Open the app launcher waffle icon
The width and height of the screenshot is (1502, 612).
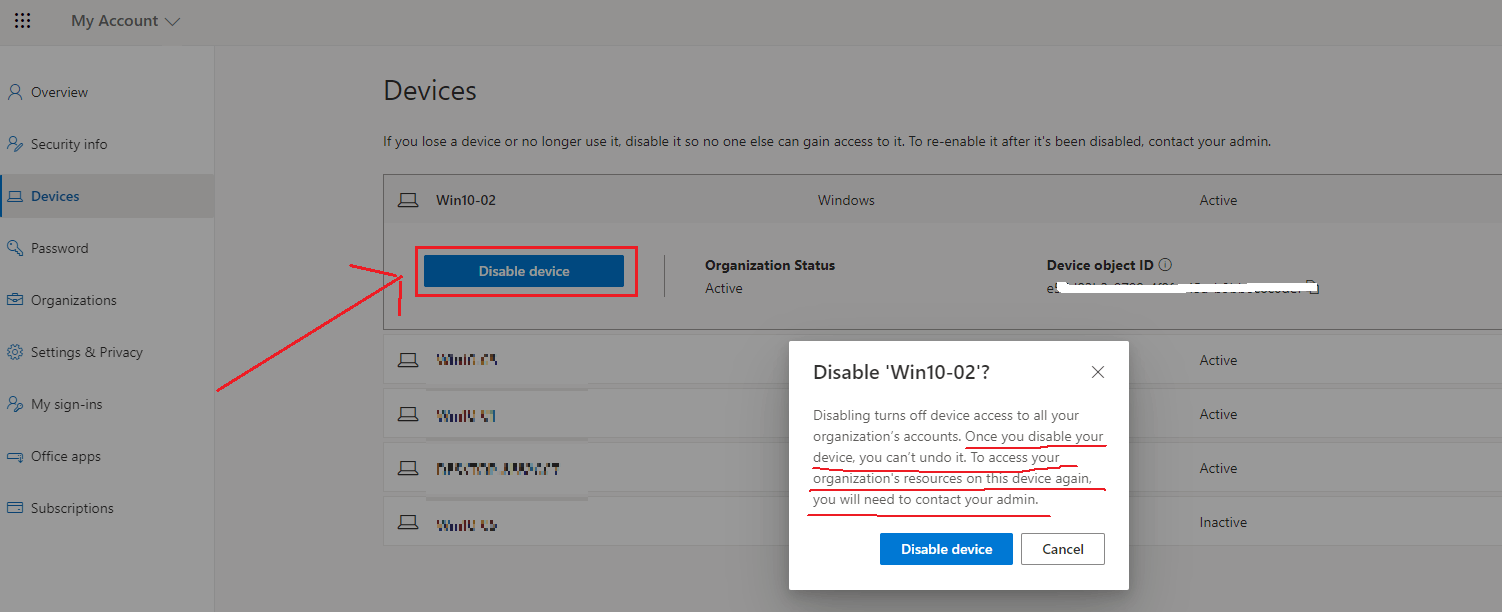point(22,20)
